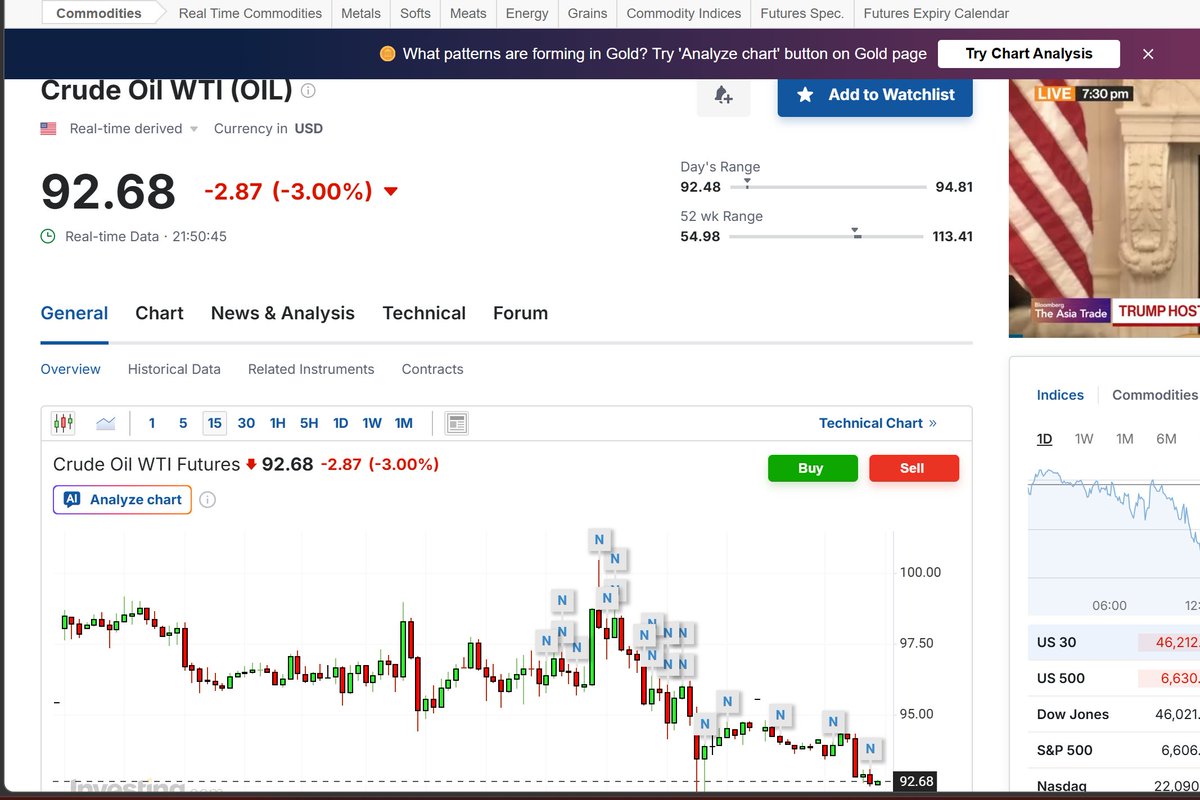Open the S&P 500 index row

point(1114,750)
